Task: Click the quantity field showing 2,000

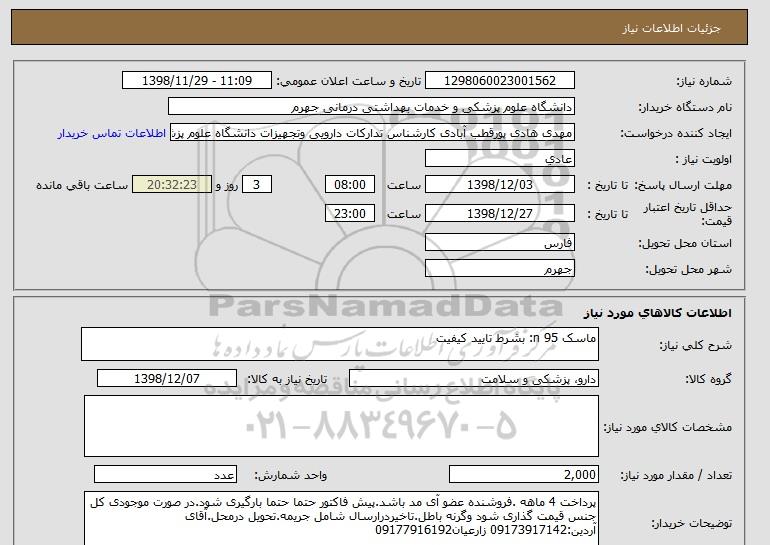Action: (524, 475)
